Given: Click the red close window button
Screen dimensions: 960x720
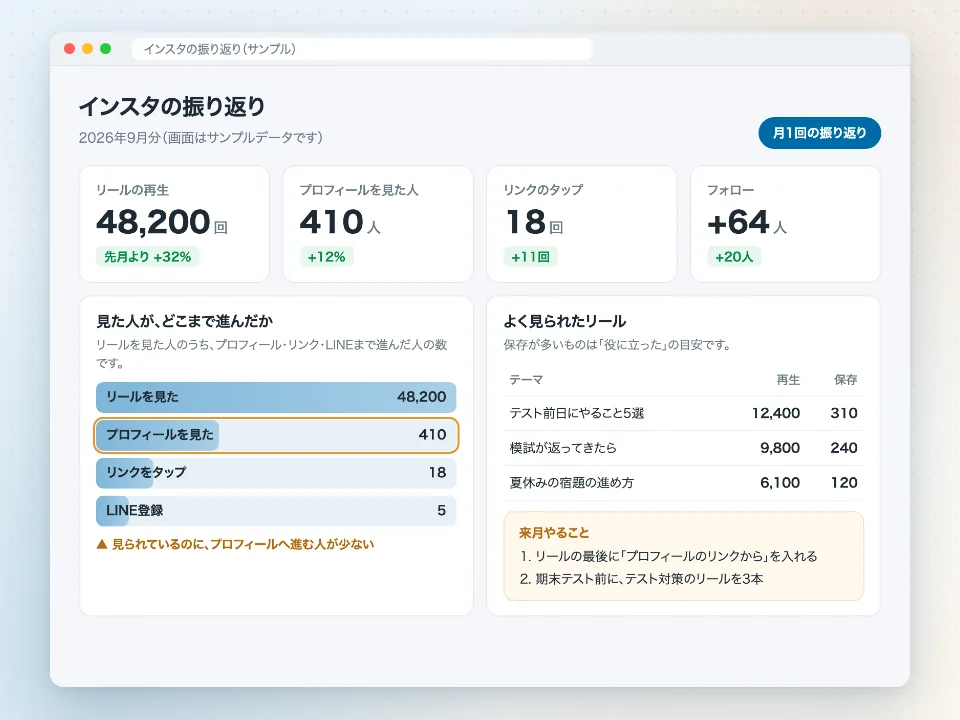Looking at the screenshot, I should click(69, 48).
